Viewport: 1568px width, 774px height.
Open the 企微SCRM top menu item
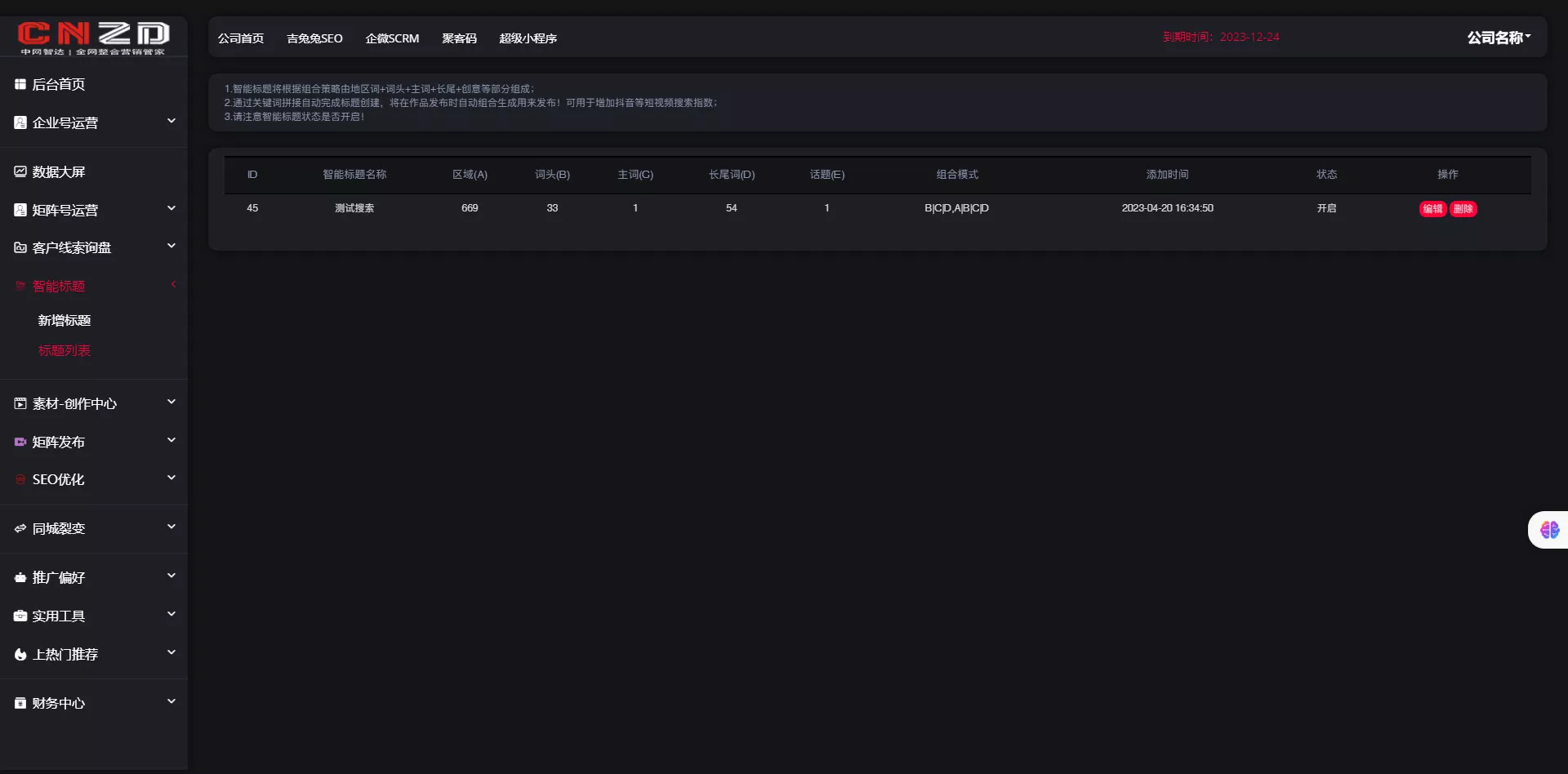[x=392, y=38]
